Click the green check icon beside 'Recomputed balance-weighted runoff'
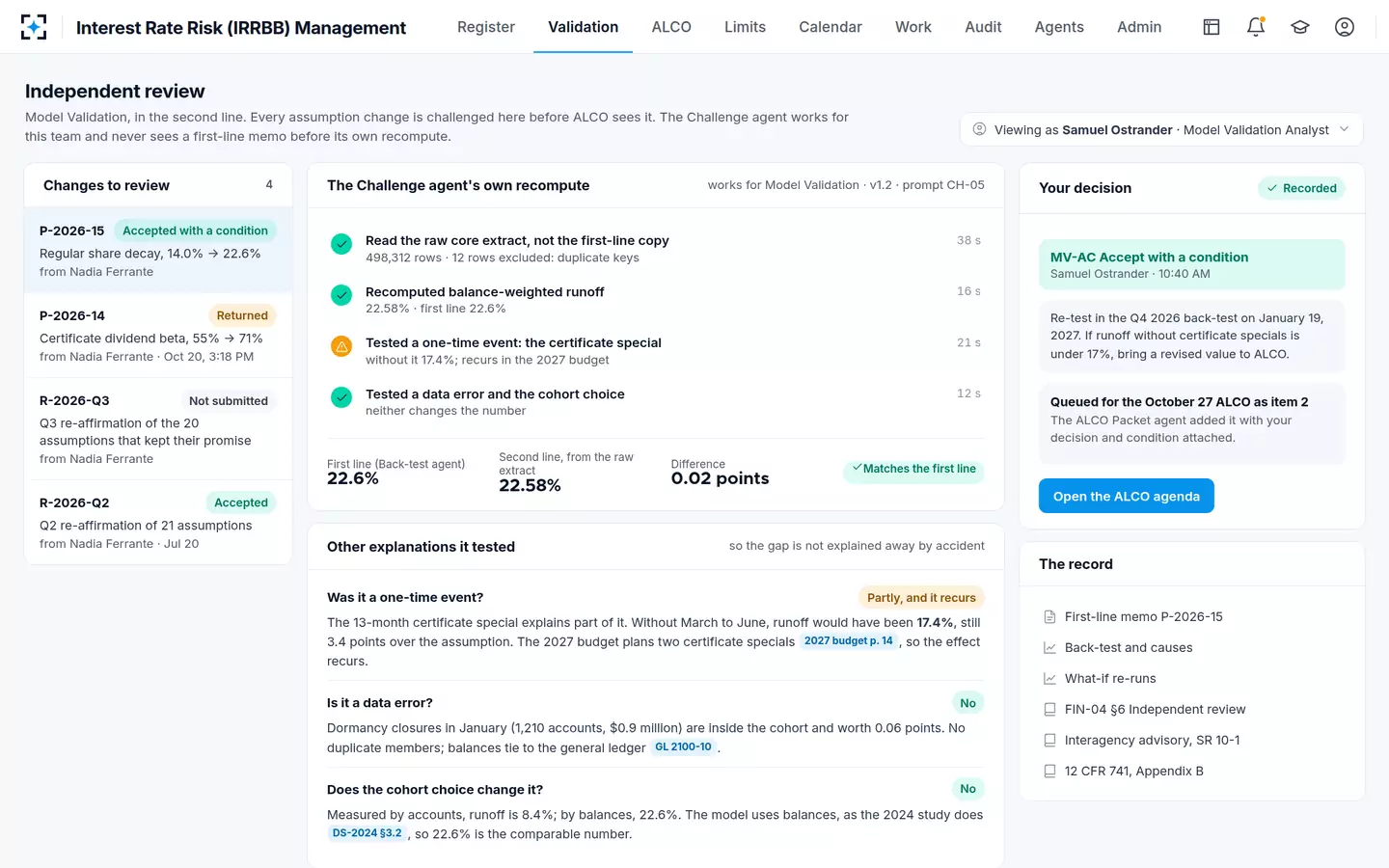This screenshot has height=868, width=1389. point(341,295)
